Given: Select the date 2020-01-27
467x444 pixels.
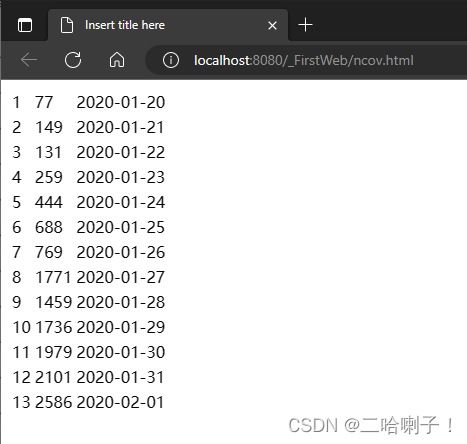Looking at the screenshot, I should point(121,277).
